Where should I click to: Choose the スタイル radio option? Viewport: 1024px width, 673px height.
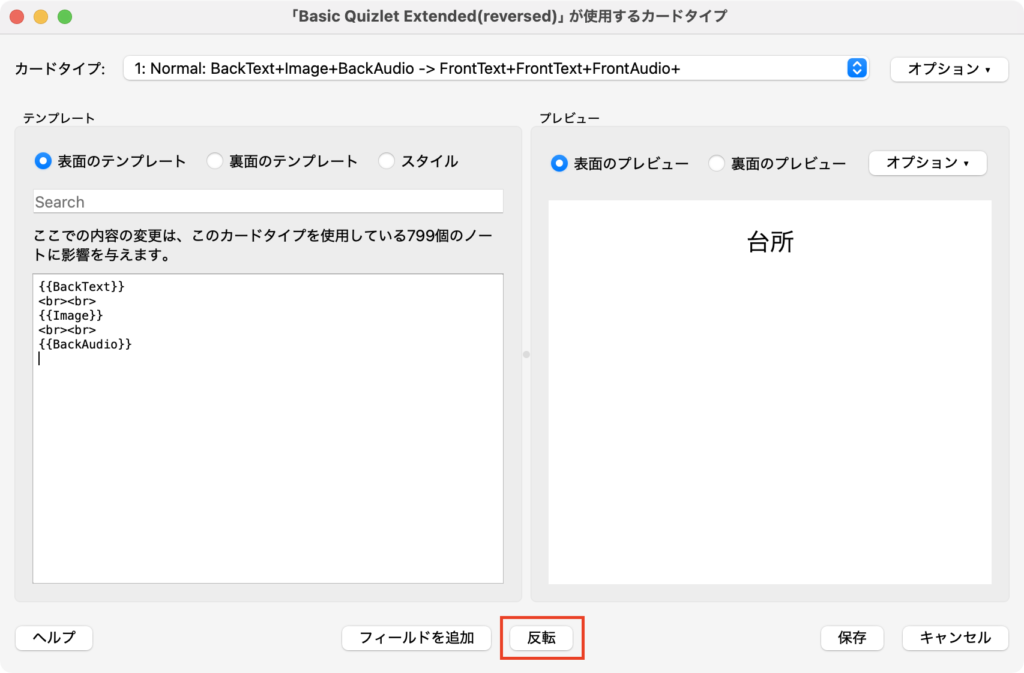point(387,161)
